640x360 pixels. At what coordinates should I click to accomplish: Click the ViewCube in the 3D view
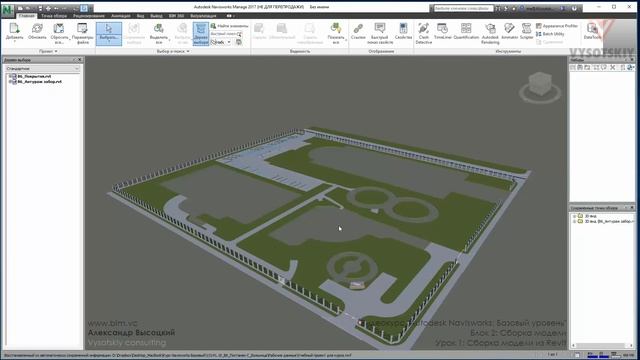[540, 85]
